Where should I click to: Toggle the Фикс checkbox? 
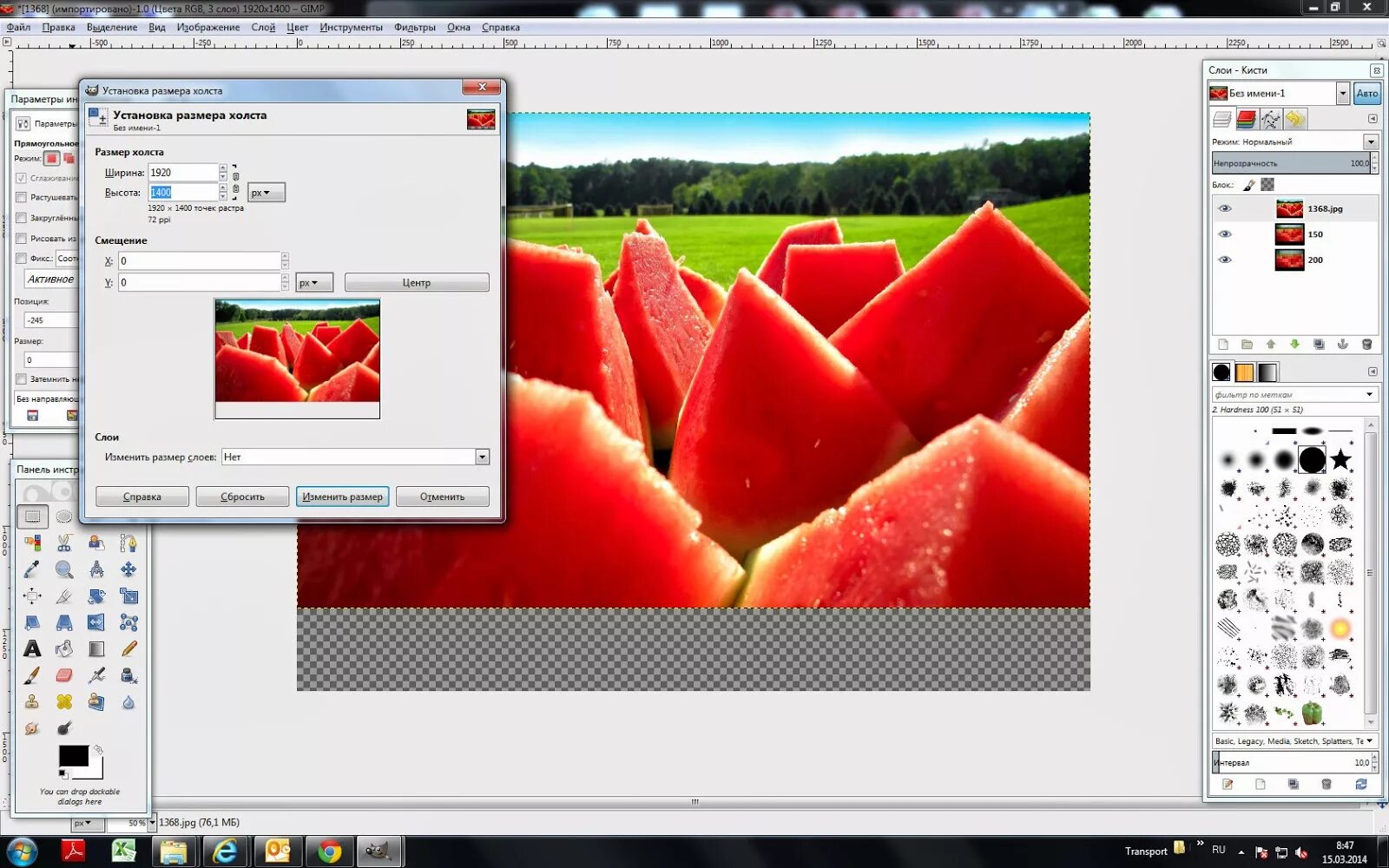tap(21, 258)
